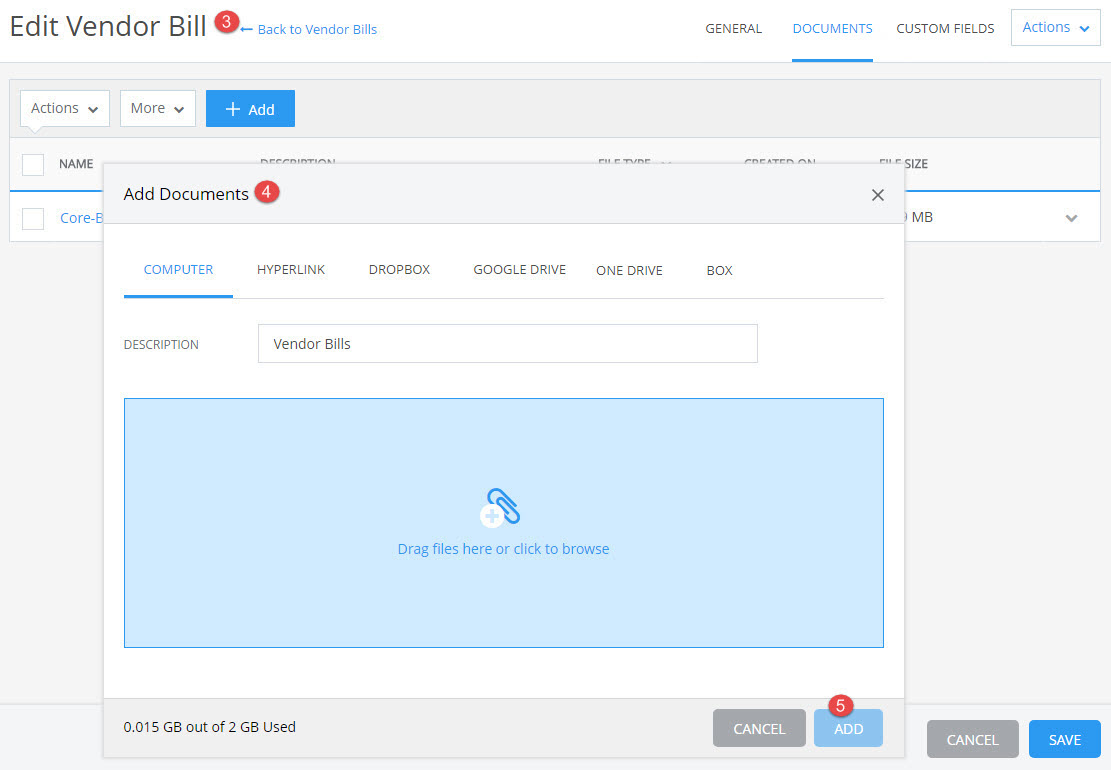The height and width of the screenshot is (770, 1111).
Task: Select the ONE DRIVE tab
Action: click(629, 271)
